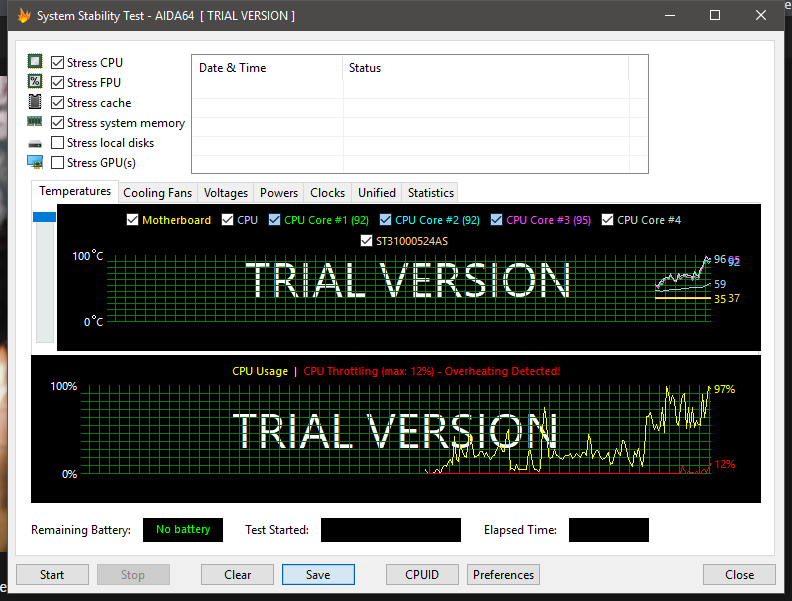Viewport: 792px width, 601px height.
Task: Switch to the Cooling Fans tab
Action: 158,193
